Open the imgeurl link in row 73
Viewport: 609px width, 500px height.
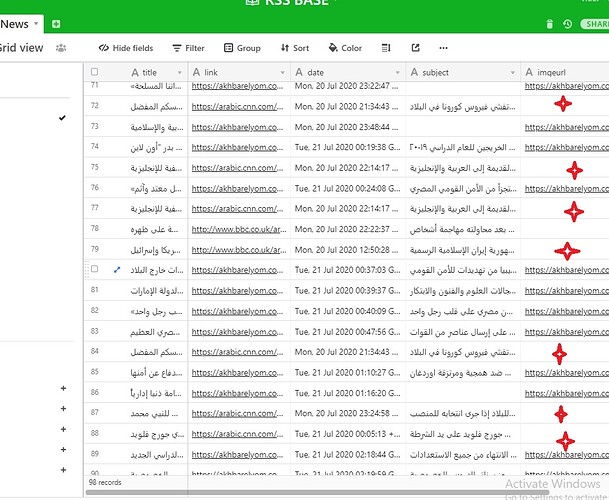tap(567, 127)
